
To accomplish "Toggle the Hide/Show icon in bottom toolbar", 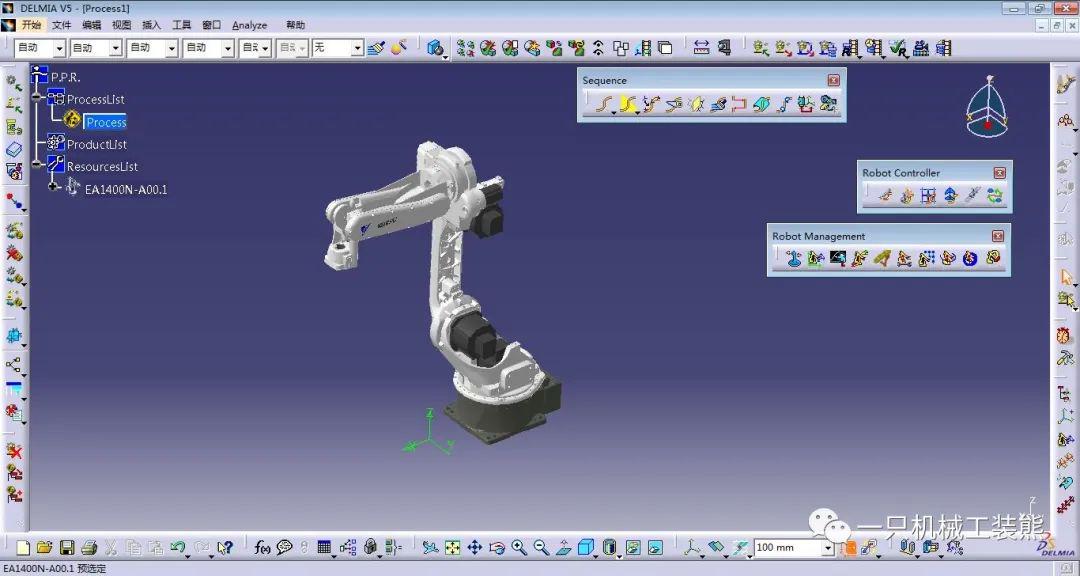I will 633,548.
